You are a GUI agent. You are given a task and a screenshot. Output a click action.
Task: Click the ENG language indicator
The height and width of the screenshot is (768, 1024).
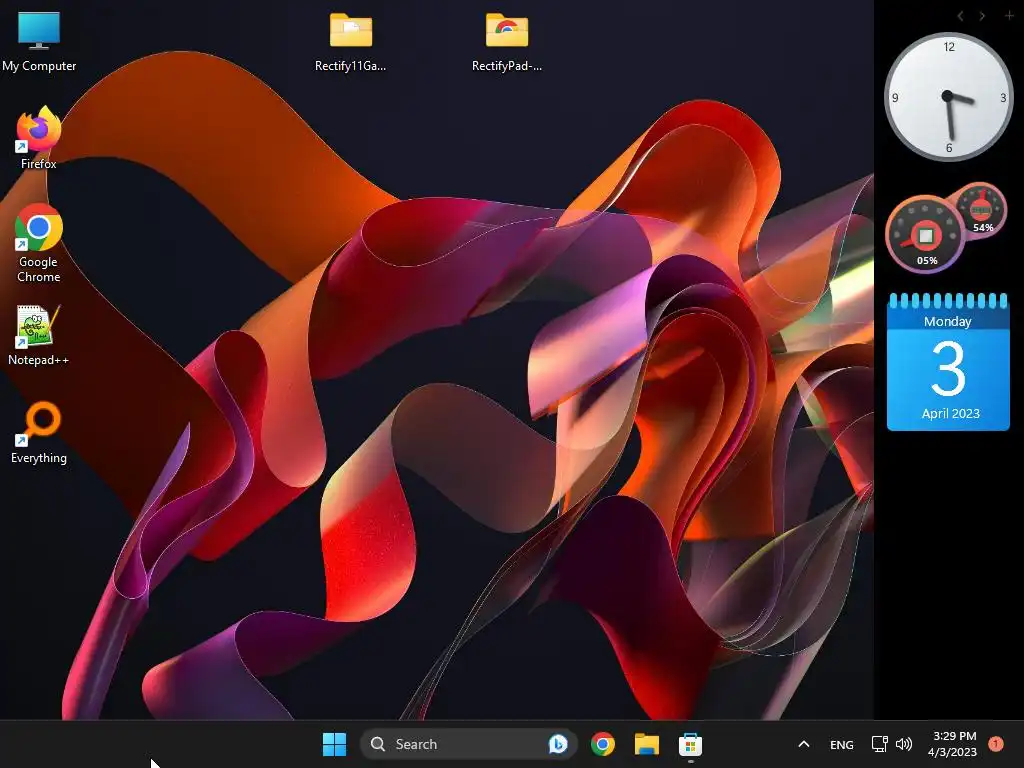pos(841,744)
